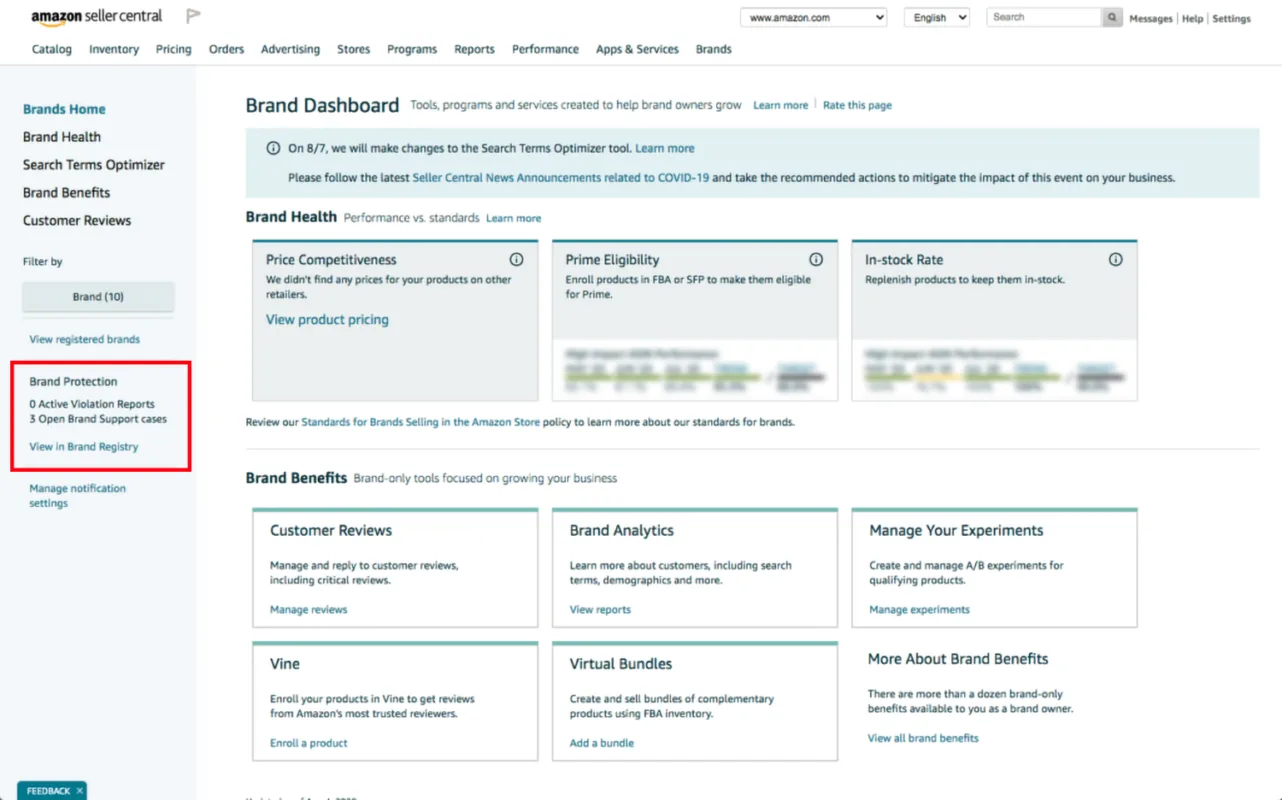The width and height of the screenshot is (1282, 800).
Task: Click the Brand Dashboard heading
Action: coord(322,105)
